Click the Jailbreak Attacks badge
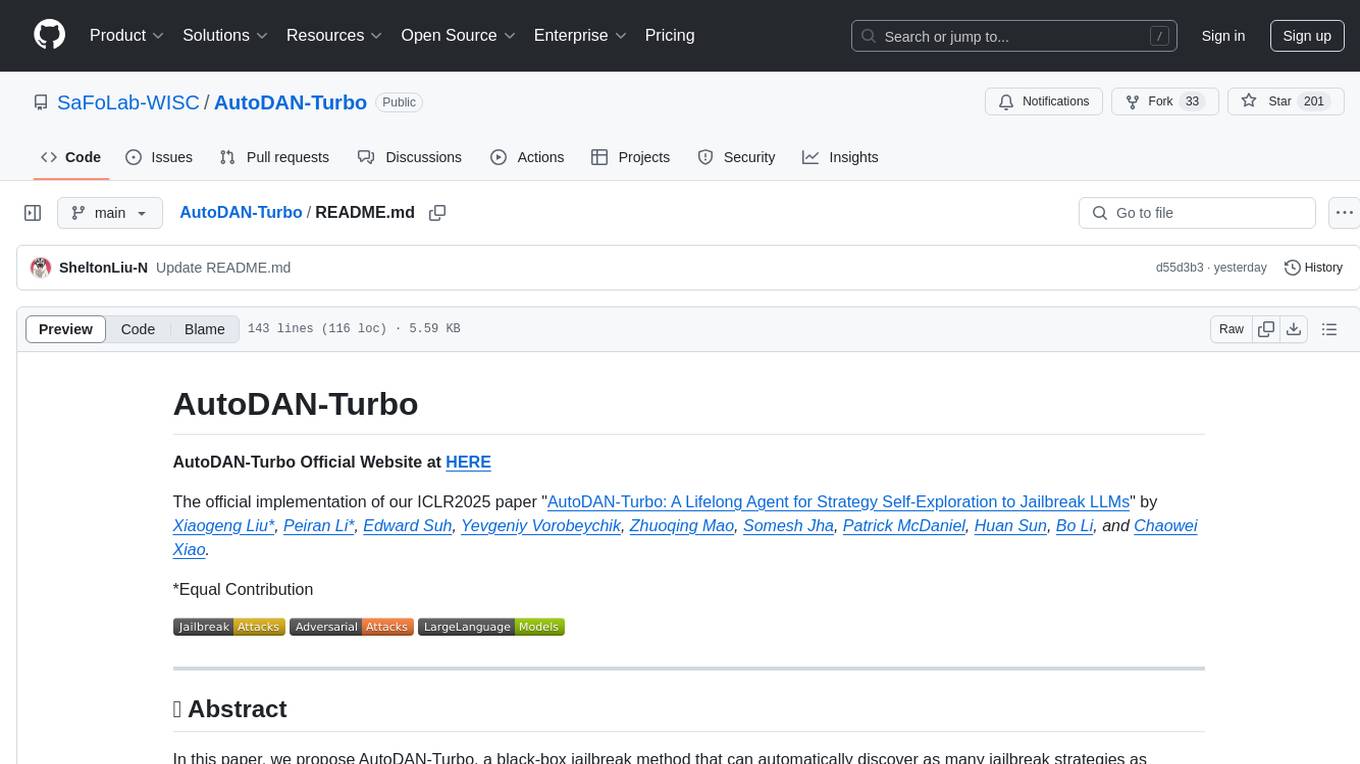The image size is (1360, 764). coord(229,627)
